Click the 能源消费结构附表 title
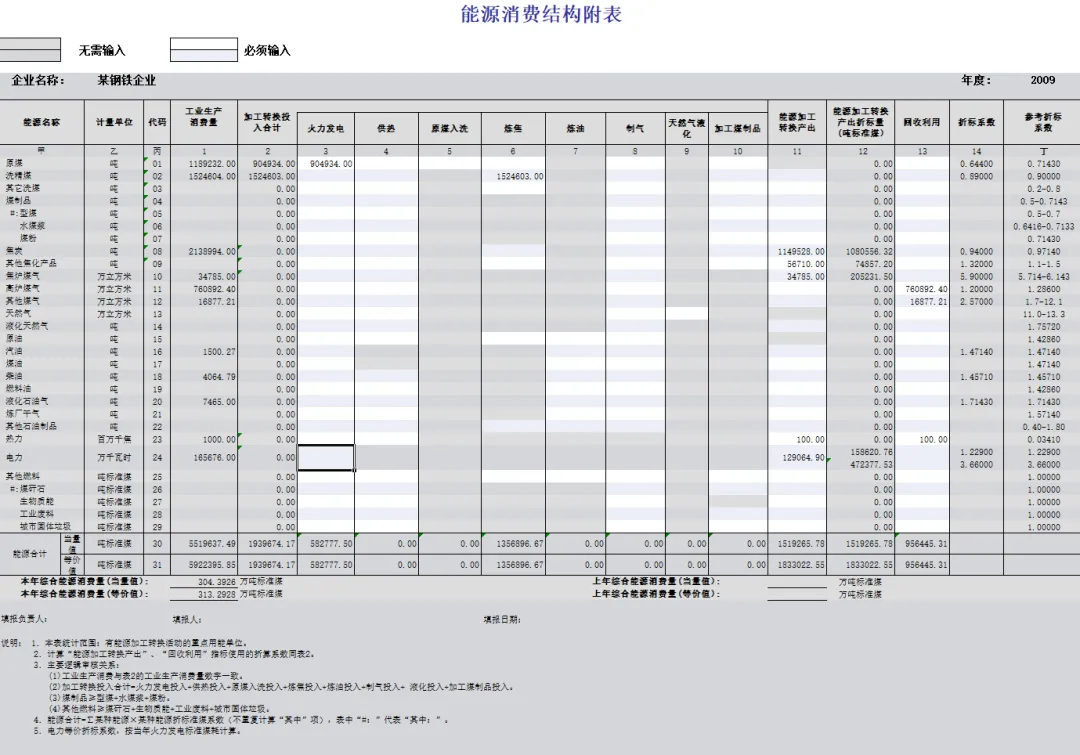1080x755 pixels. 541,14
